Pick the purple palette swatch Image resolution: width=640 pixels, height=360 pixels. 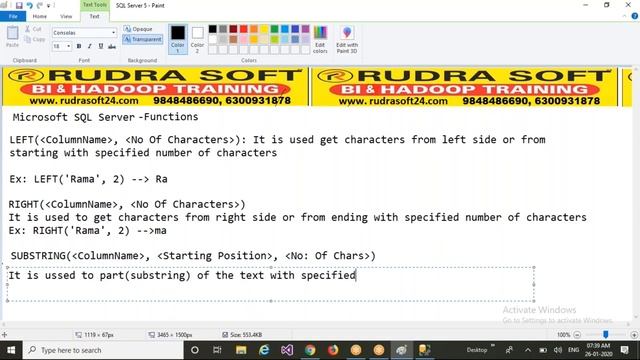coord(305,29)
